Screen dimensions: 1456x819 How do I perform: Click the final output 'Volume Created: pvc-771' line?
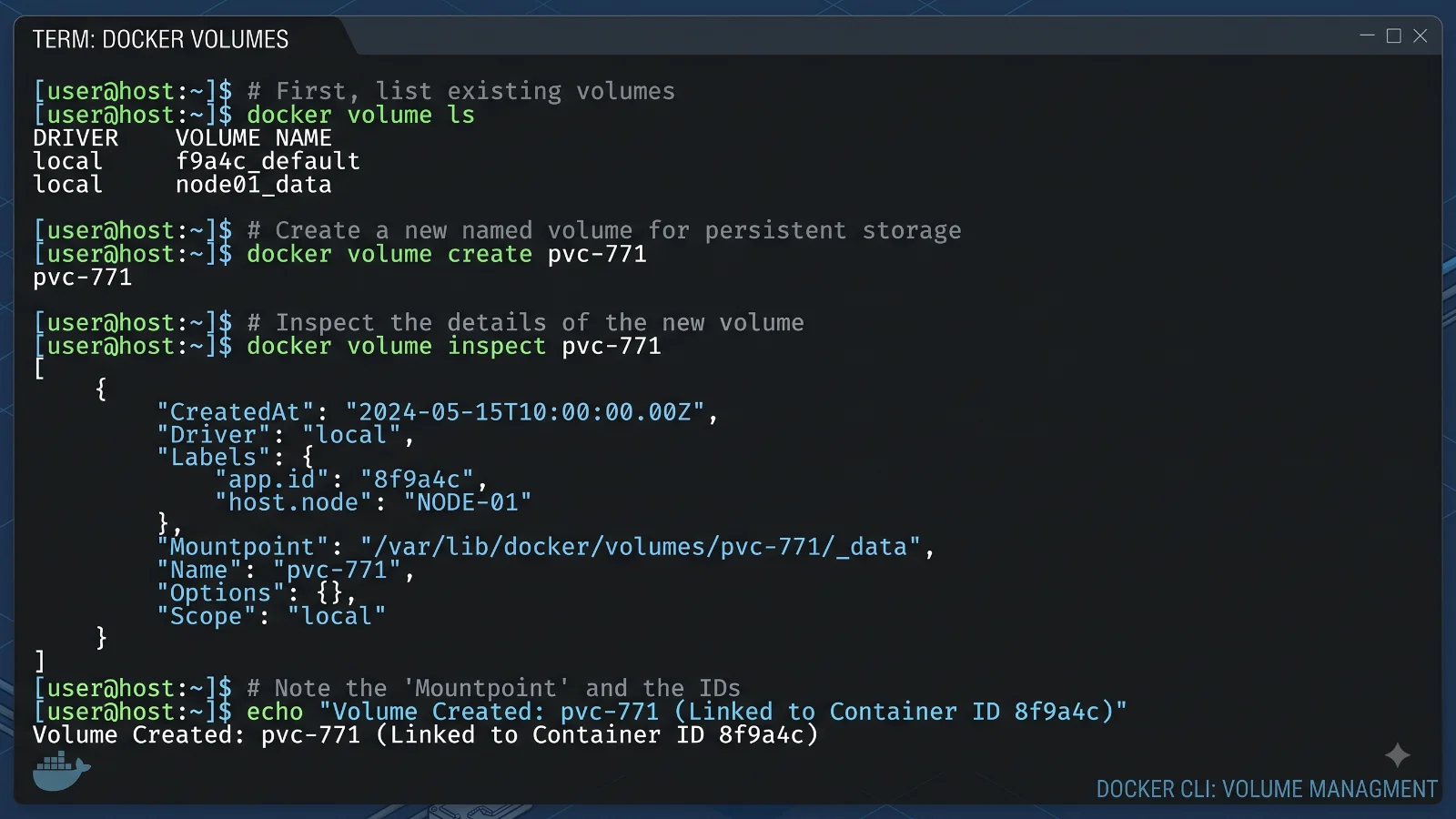coord(426,734)
